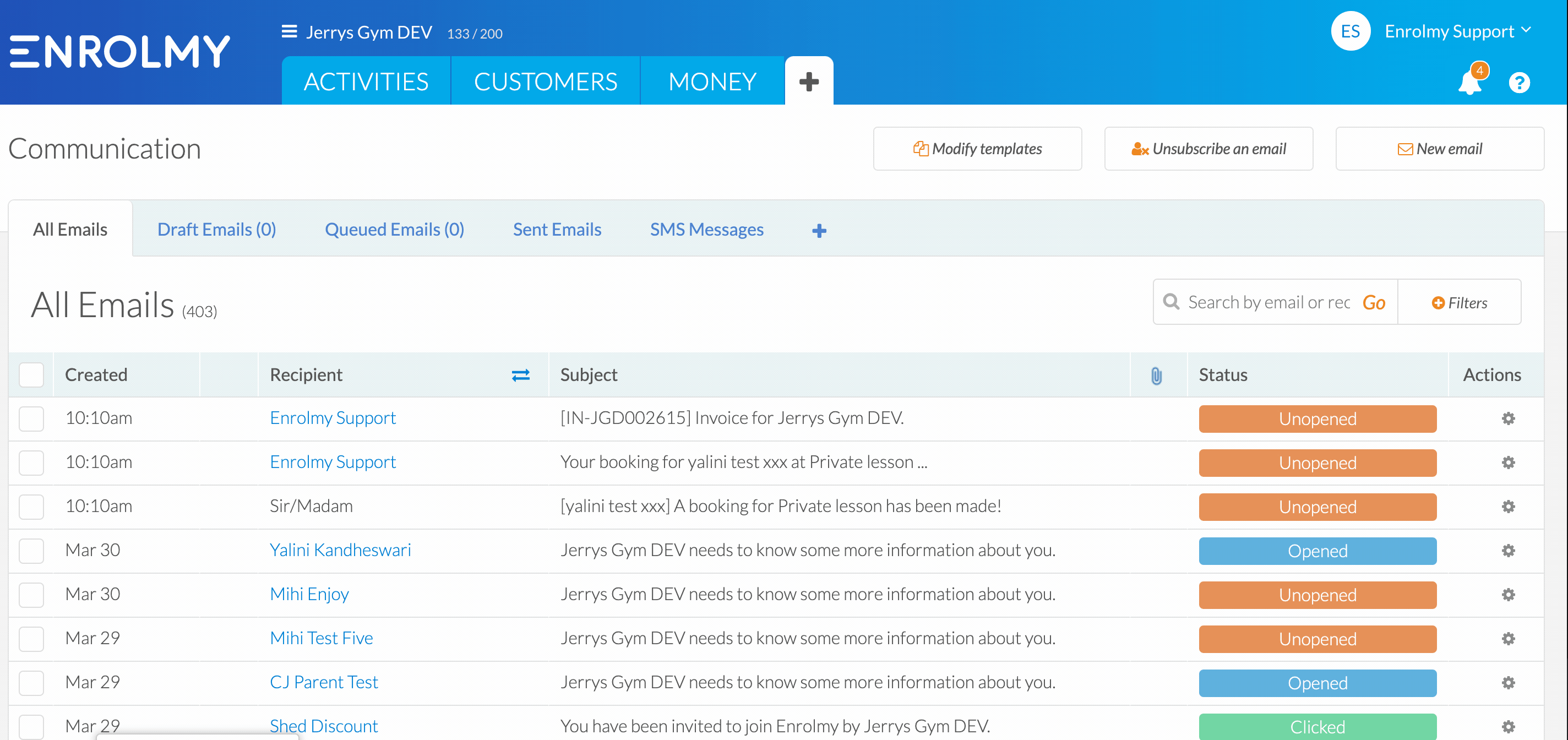Open the MONEY tab

[712, 81]
